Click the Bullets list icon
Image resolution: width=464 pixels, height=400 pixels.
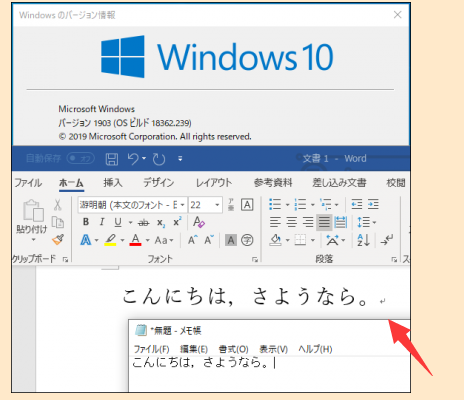tap(275, 204)
